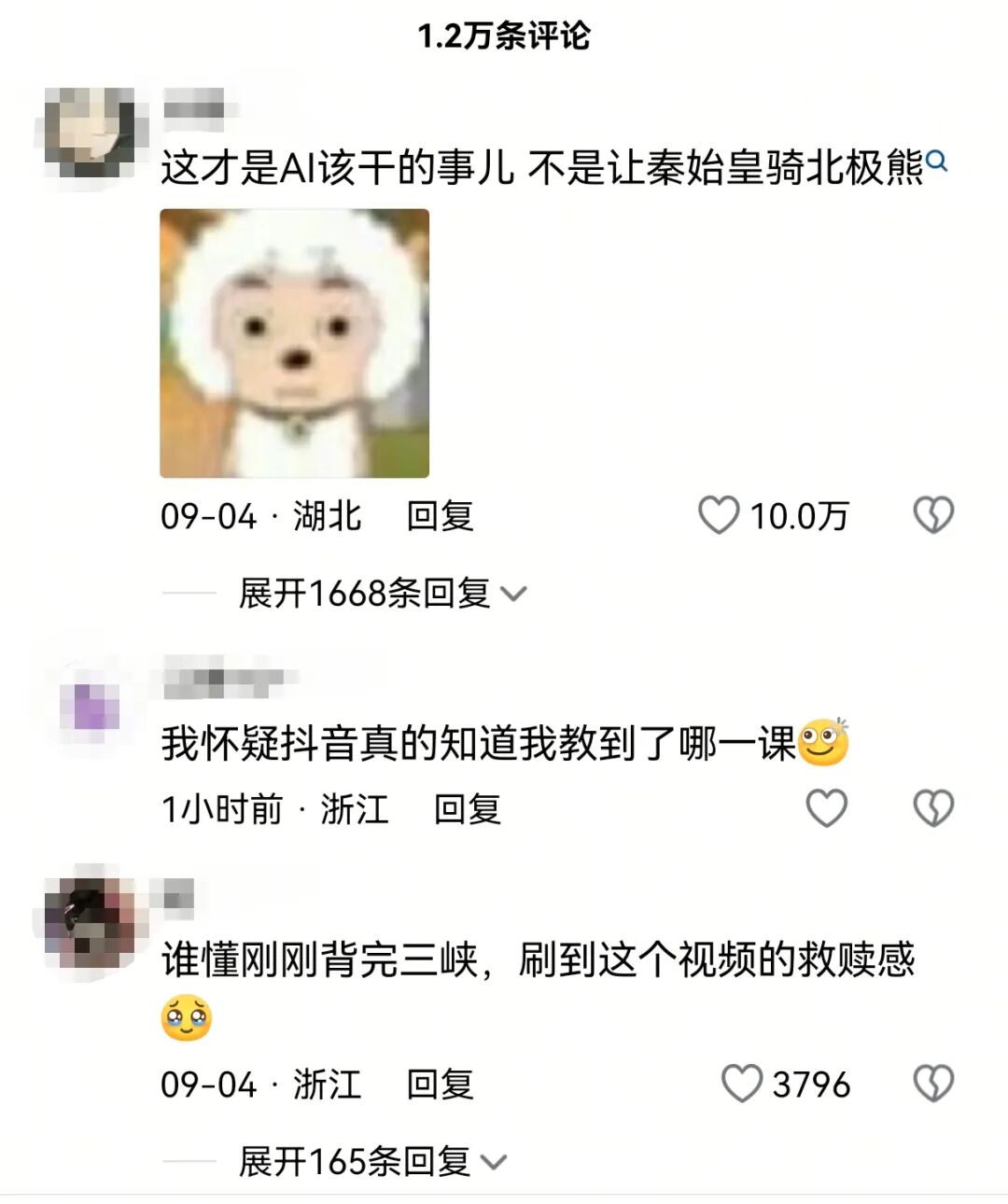The width and height of the screenshot is (1008, 1204).
Task: Reply to the 湖北 comment
Action: [440, 515]
